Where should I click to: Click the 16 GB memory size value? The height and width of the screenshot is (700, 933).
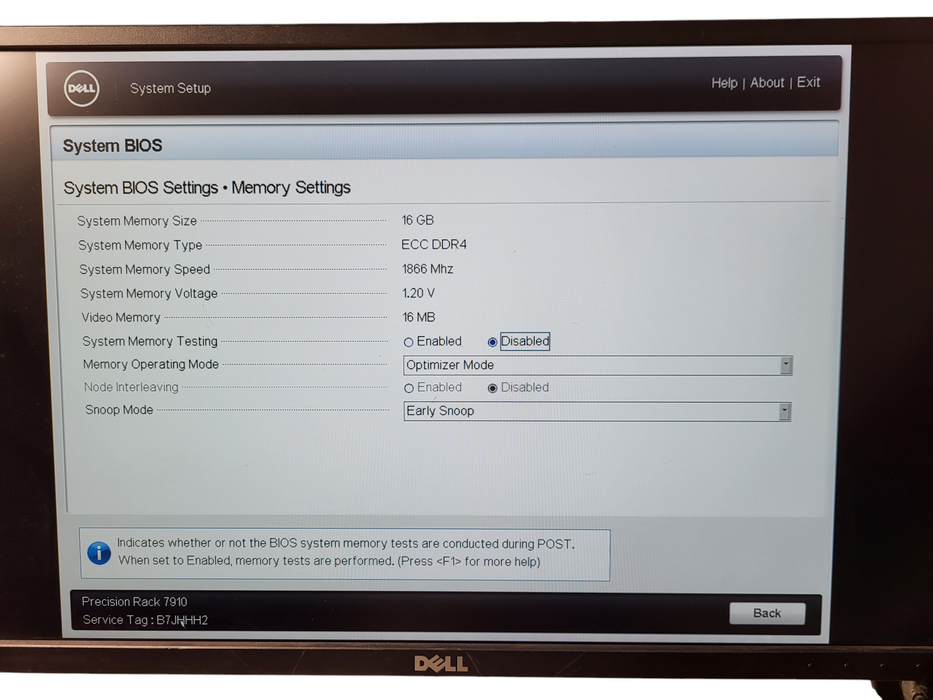pos(418,220)
